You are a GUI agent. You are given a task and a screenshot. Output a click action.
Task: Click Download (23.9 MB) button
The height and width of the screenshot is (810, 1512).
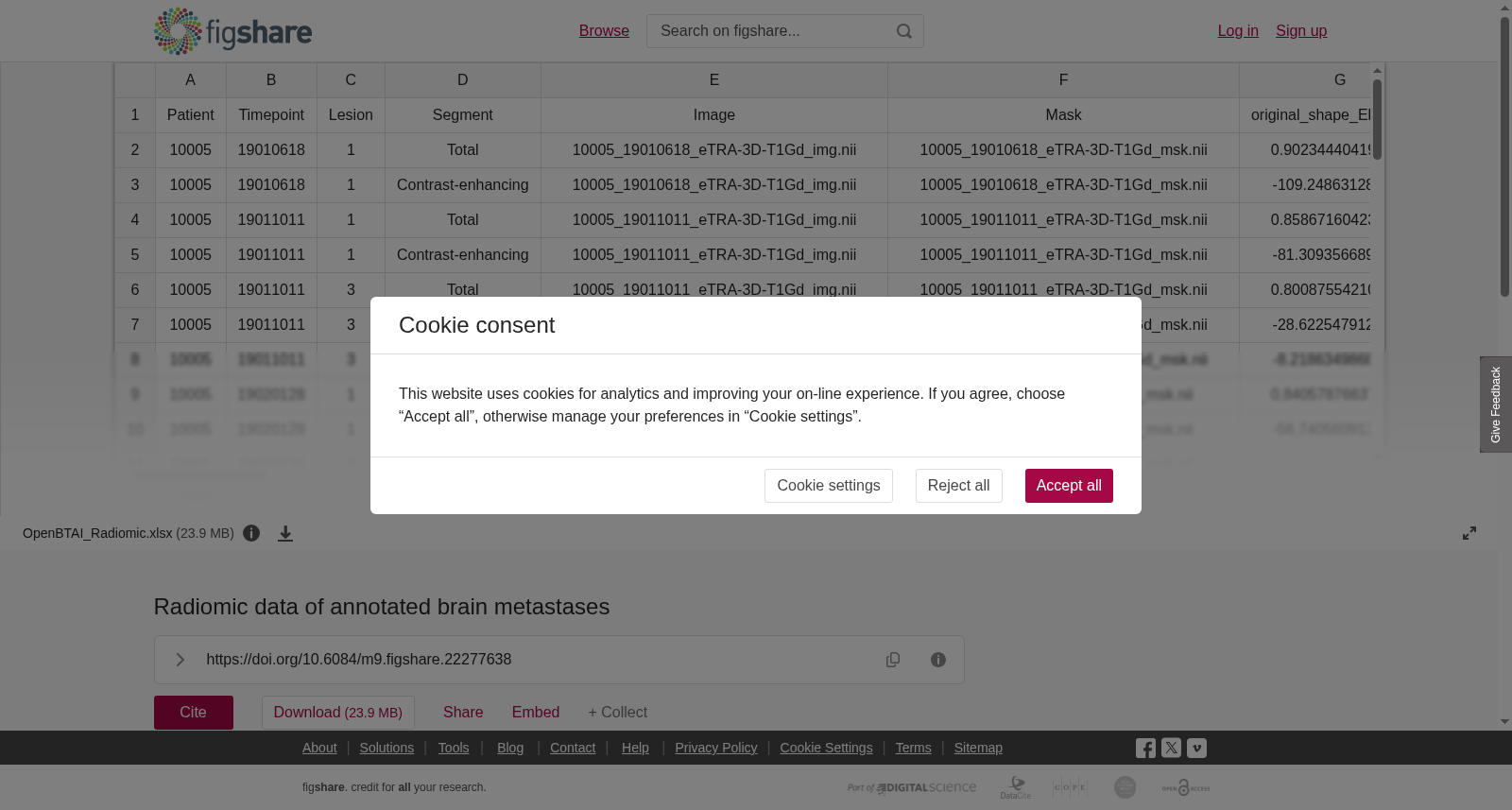[338, 713]
